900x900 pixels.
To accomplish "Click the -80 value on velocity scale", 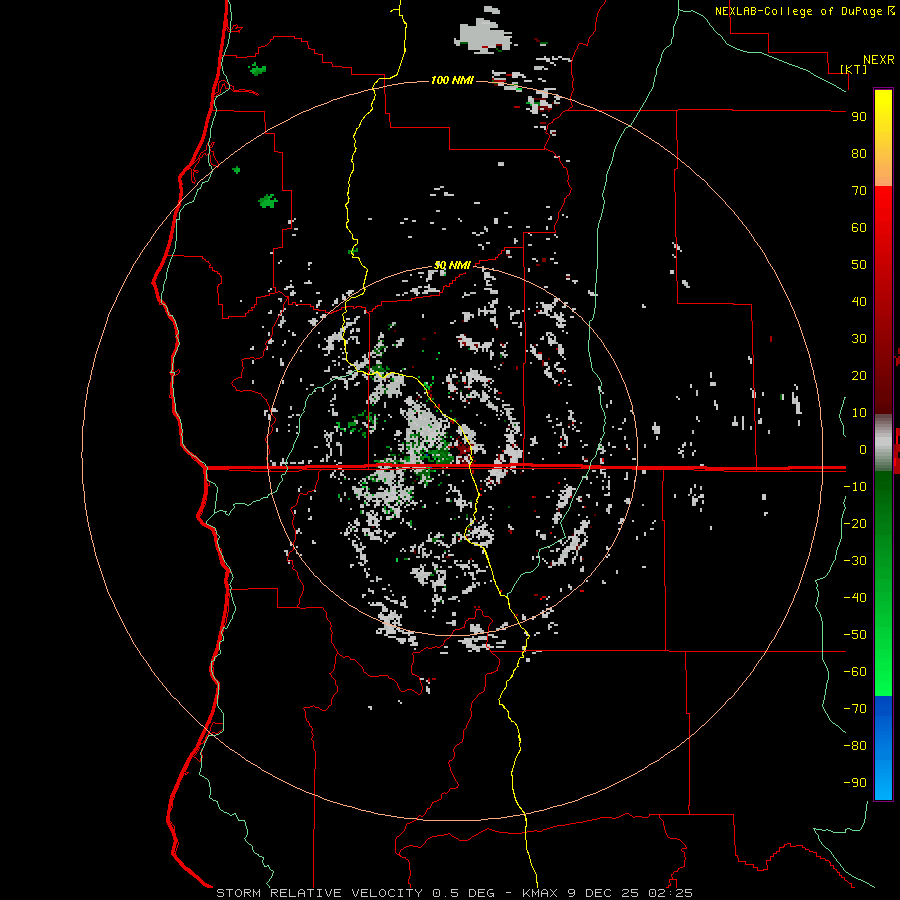I will pyautogui.click(x=855, y=746).
